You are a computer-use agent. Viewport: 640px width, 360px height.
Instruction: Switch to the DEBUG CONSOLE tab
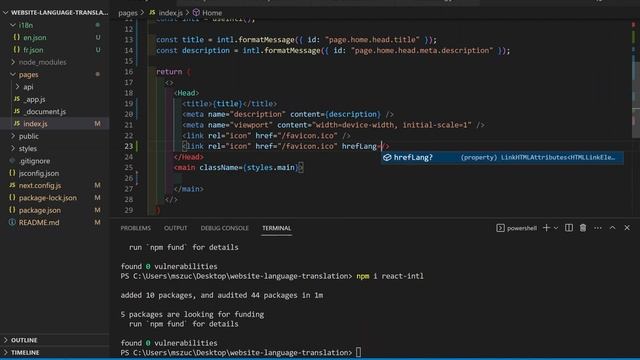tap(224, 228)
